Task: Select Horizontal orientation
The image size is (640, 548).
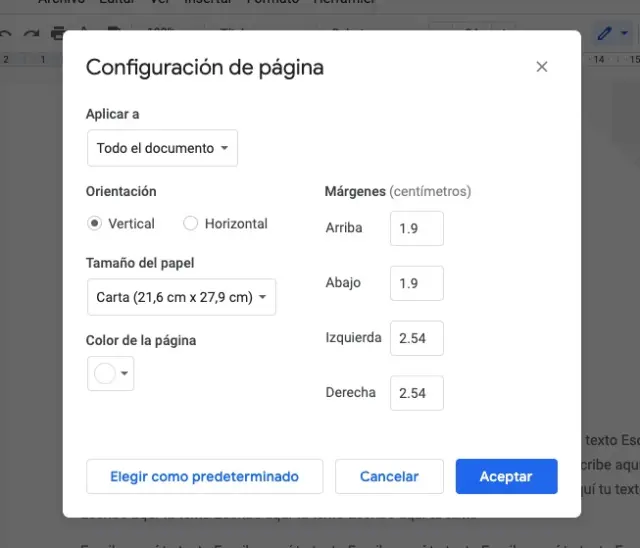Action: 191,224
